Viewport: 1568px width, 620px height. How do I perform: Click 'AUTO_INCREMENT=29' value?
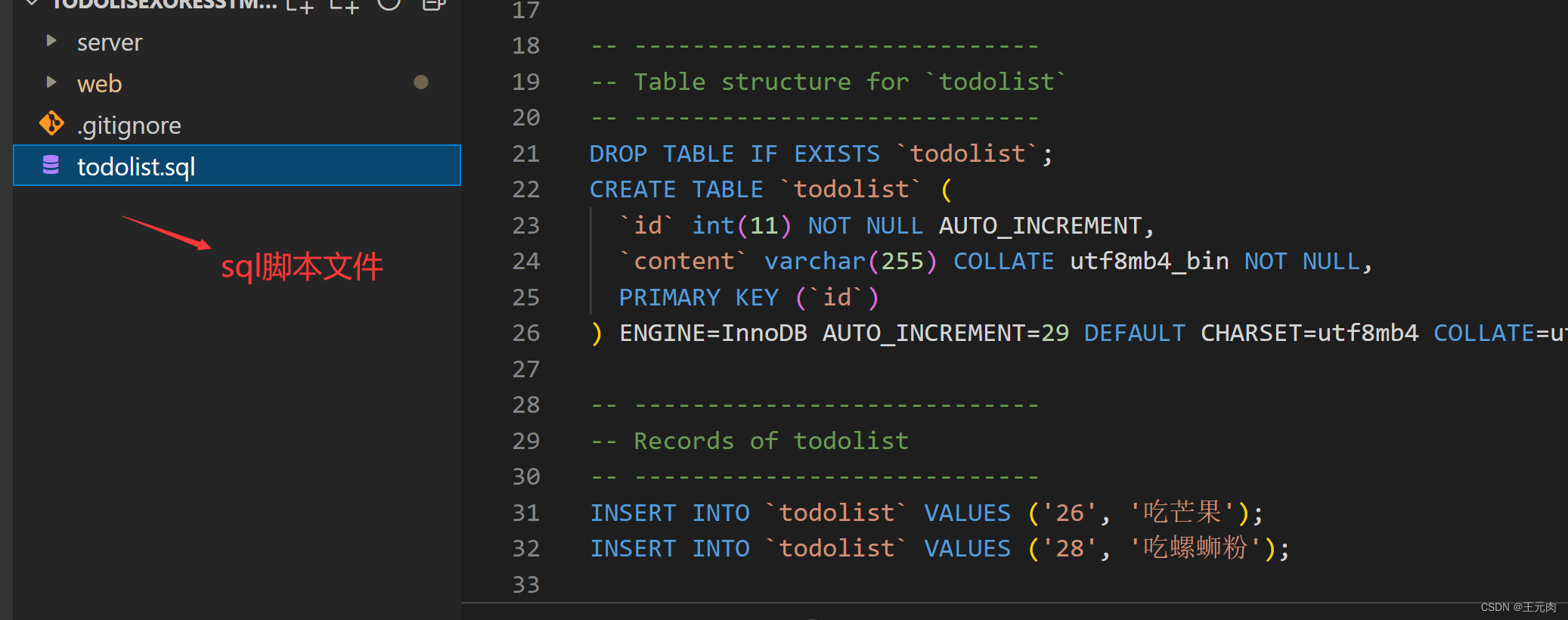point(946,333)
